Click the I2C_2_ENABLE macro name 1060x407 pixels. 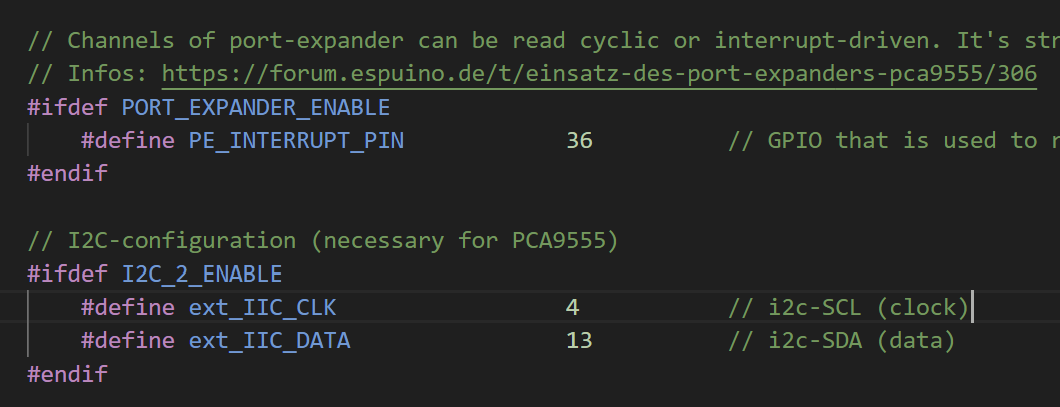click(201, 274)
